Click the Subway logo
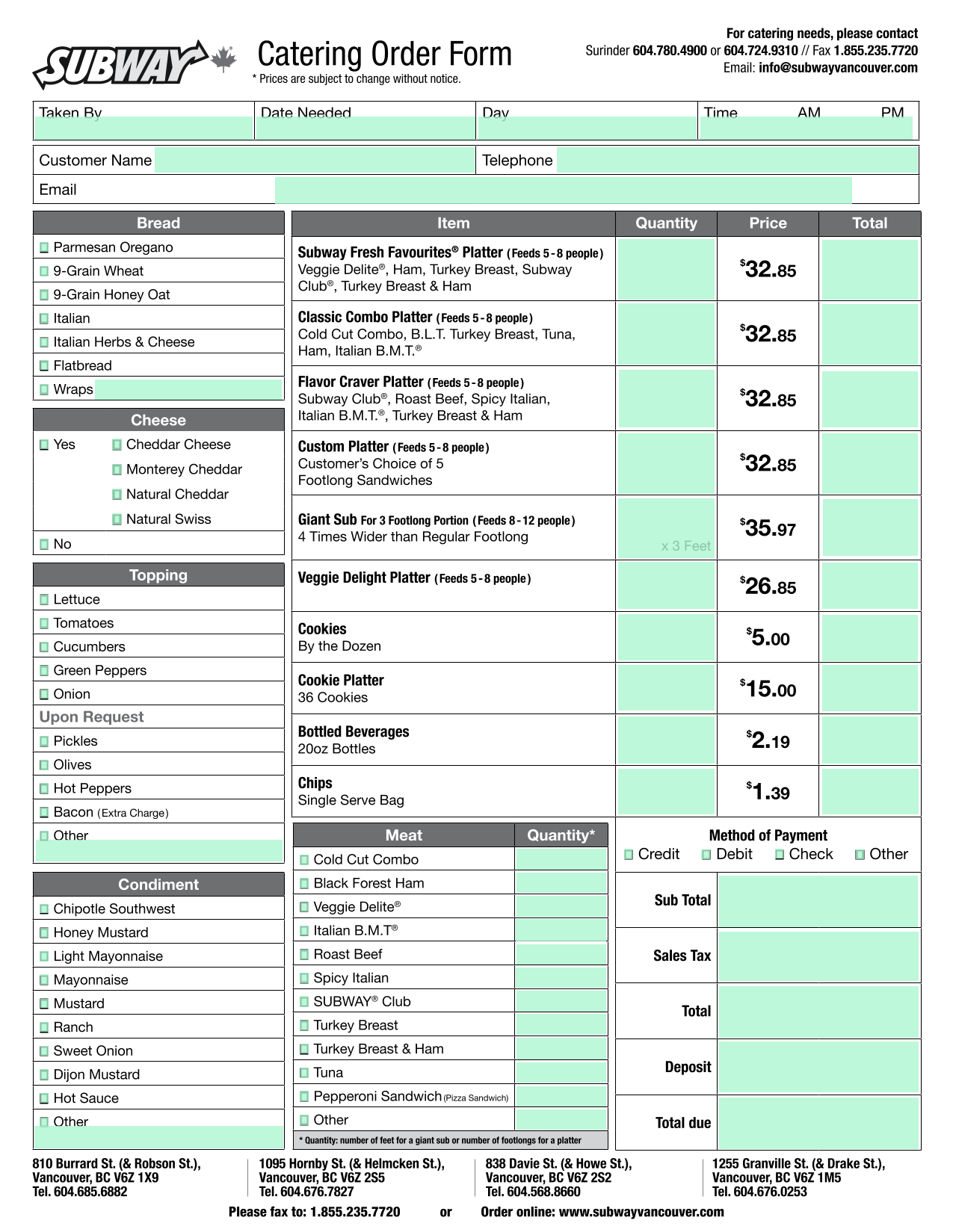The image size is (953, 1232). 120,64
